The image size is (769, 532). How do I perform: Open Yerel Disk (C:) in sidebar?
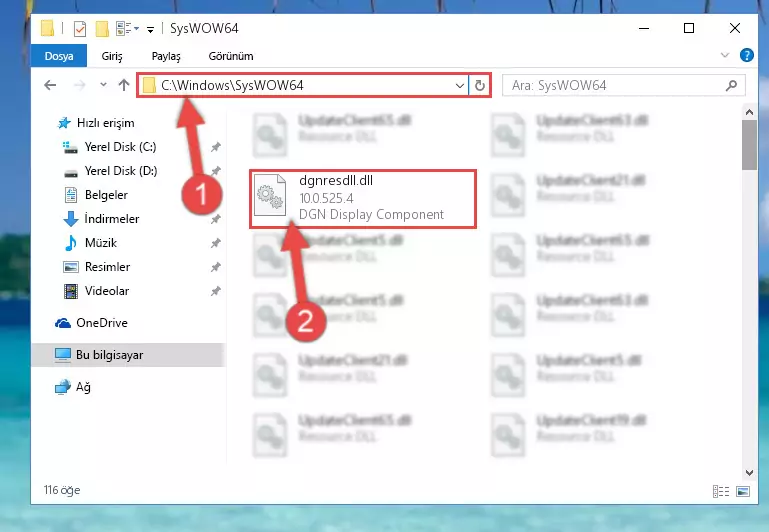120,147
